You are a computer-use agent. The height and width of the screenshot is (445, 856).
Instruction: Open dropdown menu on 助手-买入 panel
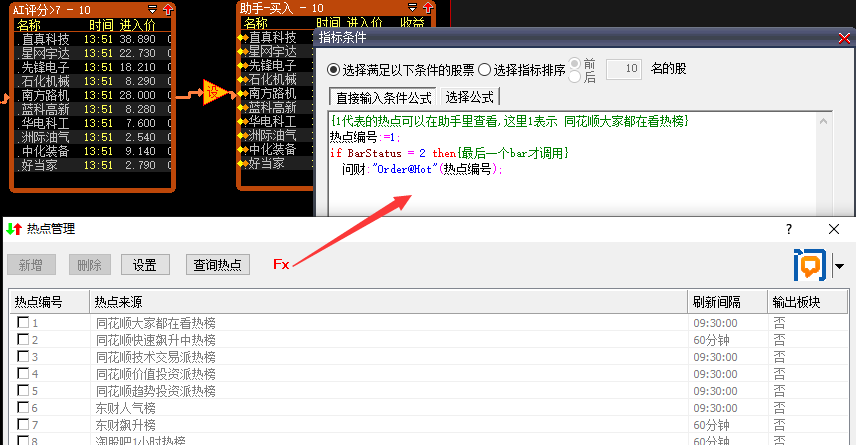[420, 9]
